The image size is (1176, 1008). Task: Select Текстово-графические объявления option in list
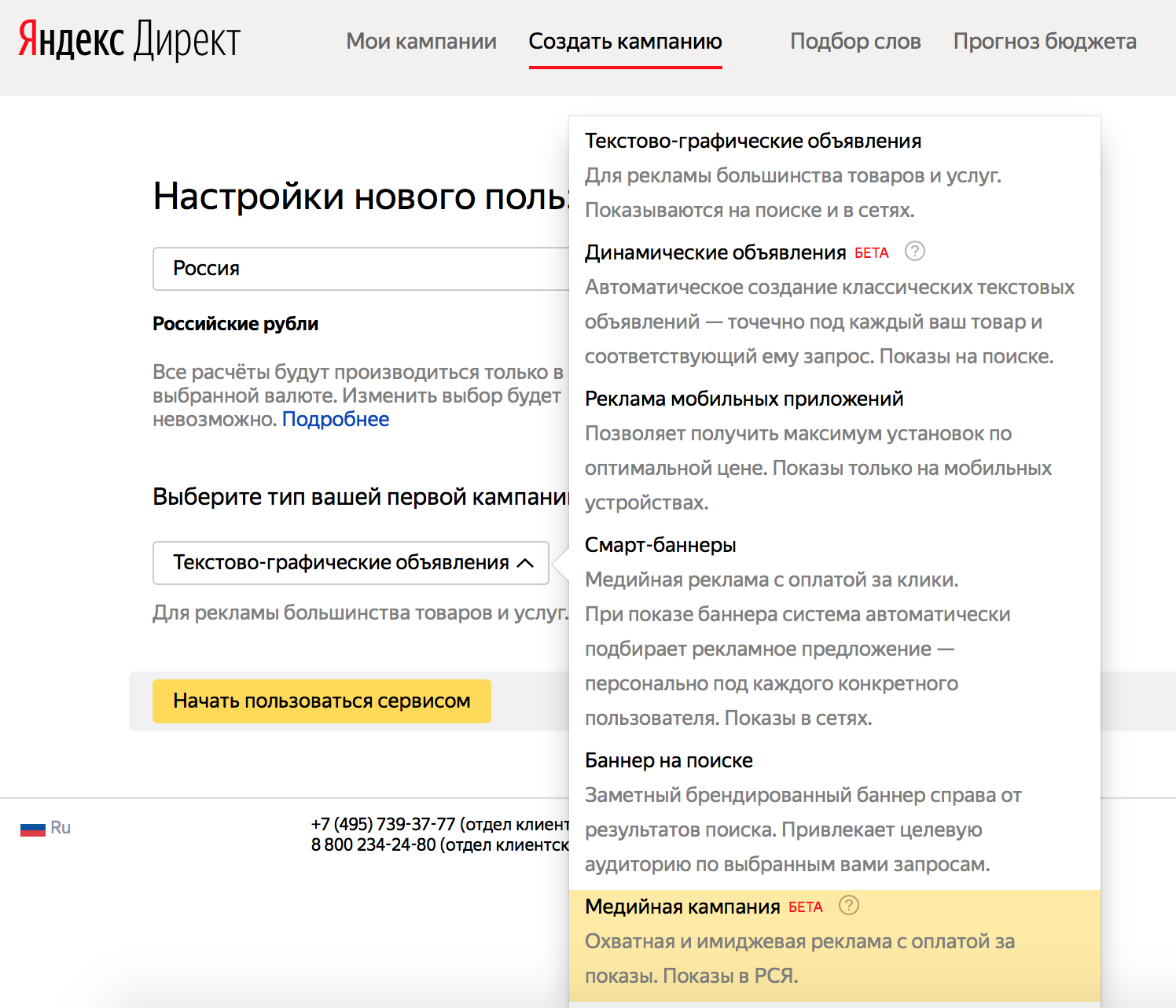(x=834, y=175)
